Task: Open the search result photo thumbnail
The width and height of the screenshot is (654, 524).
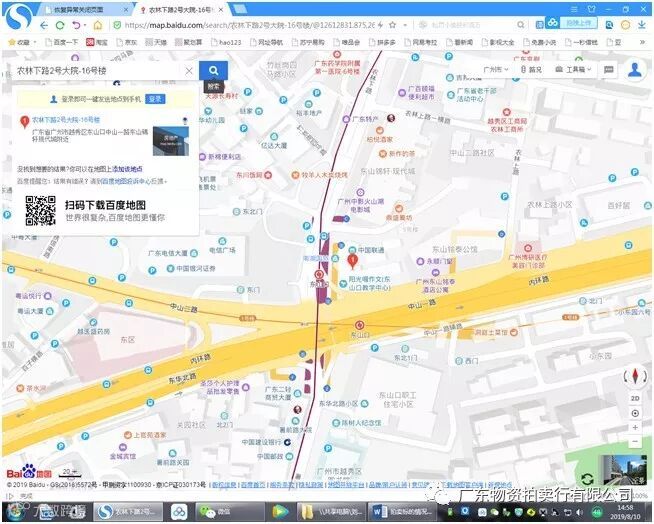Action: point(171,141)
